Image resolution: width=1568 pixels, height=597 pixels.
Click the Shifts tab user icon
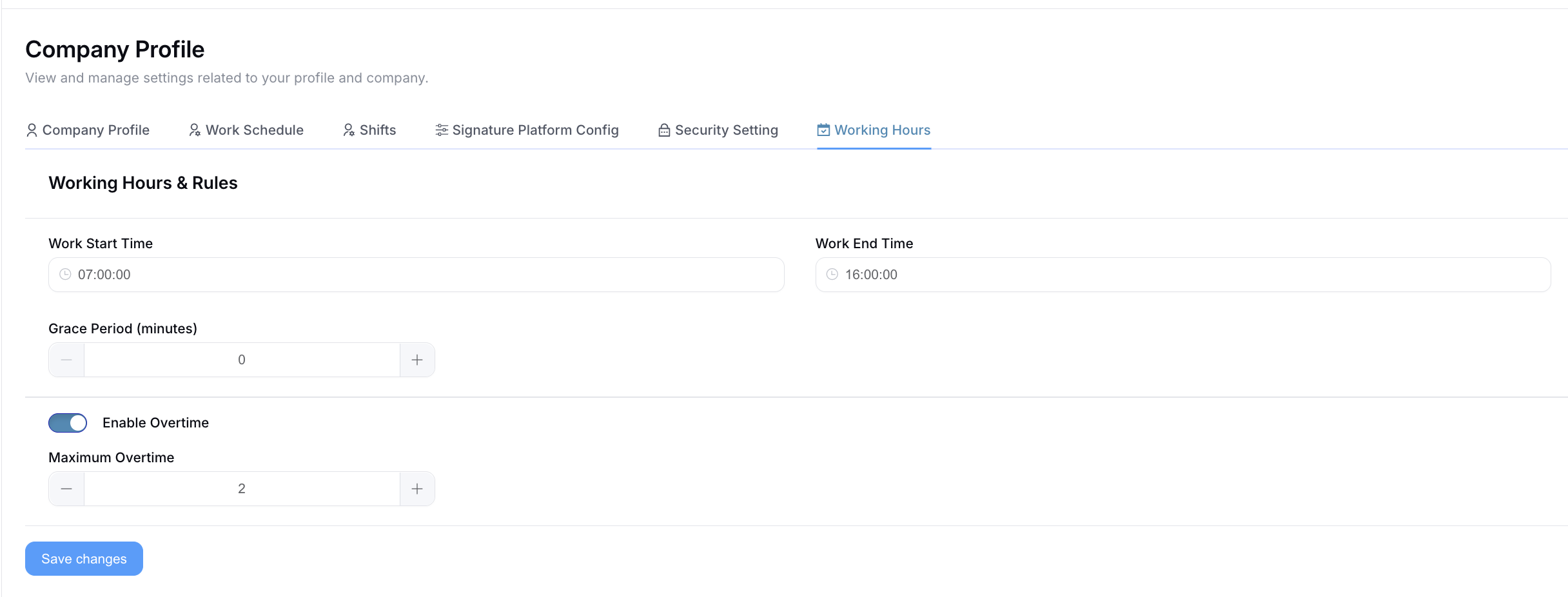click(x=349, y=130)
